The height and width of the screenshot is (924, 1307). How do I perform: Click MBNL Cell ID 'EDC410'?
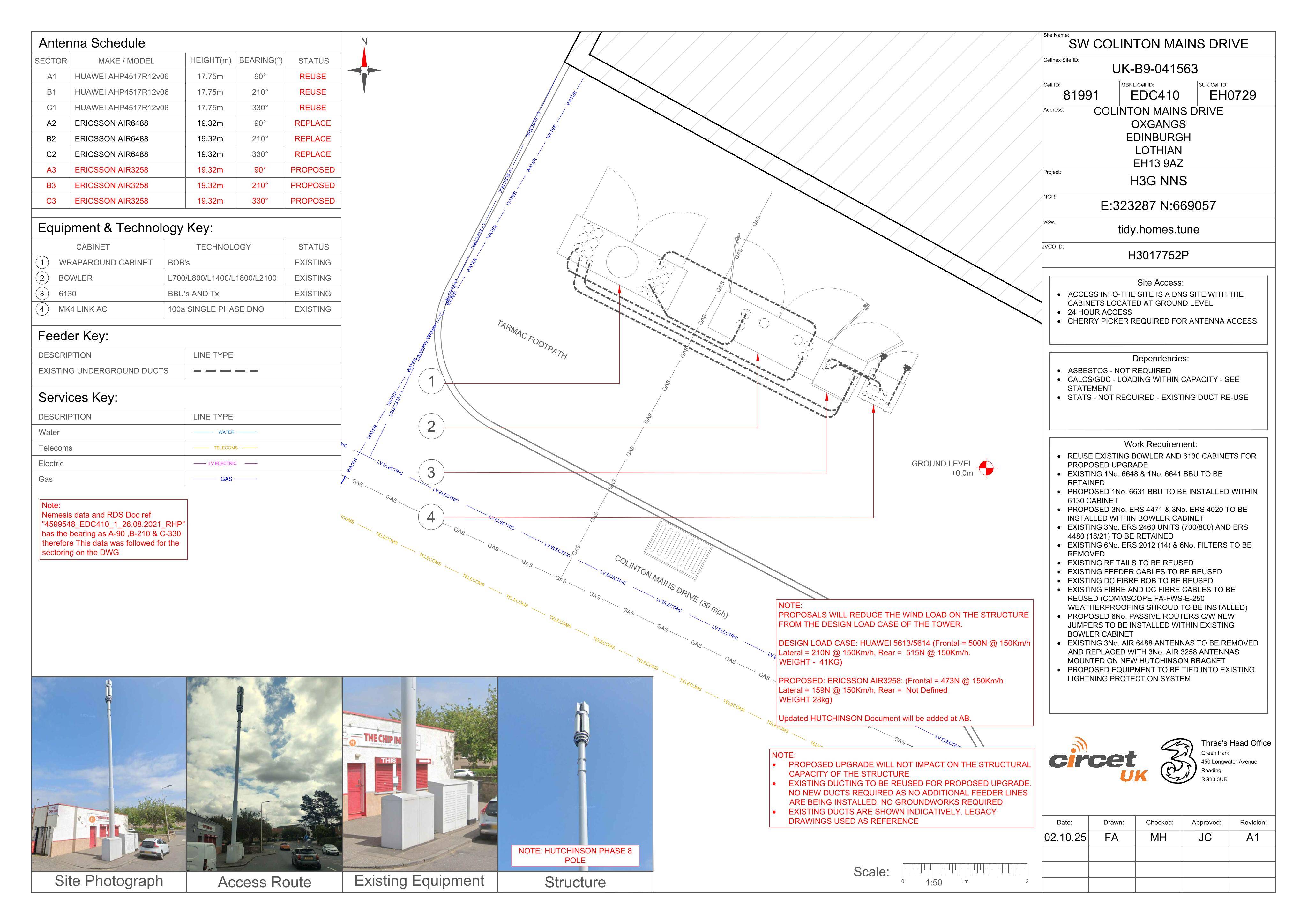[1155, 95]
